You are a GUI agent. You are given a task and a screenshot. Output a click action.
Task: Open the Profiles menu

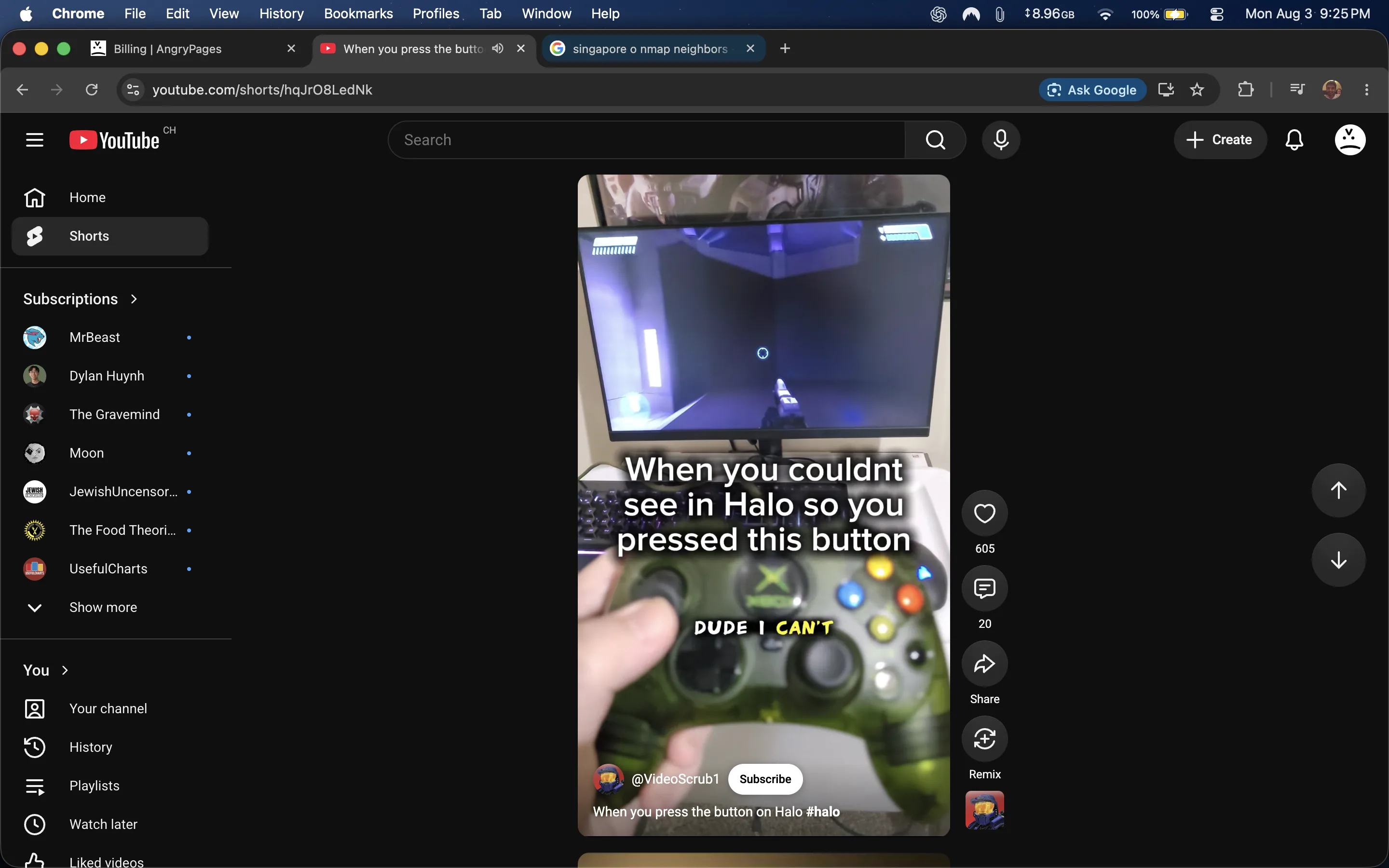coord(436,14)
